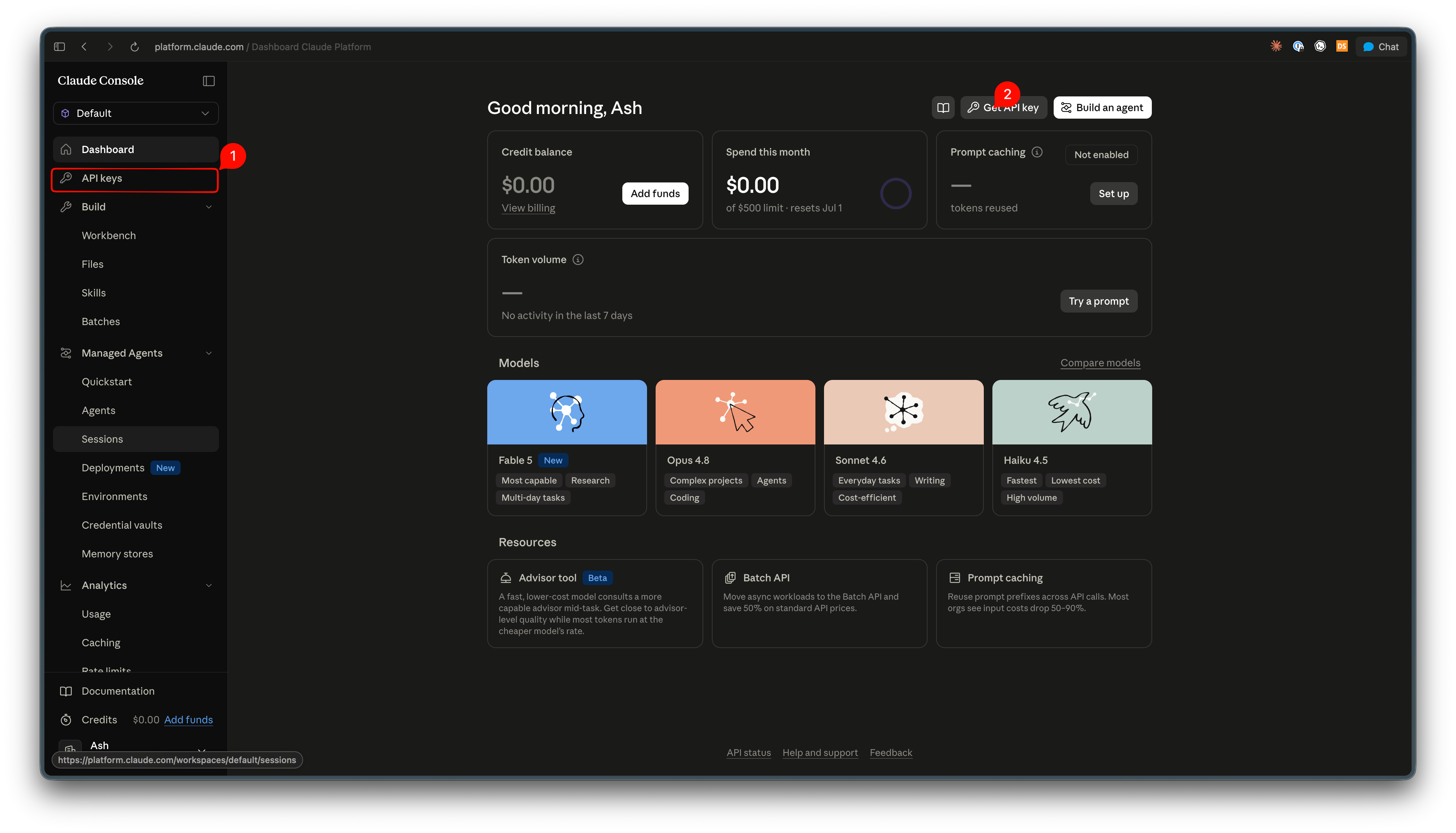Viewport: 1456px width, 833px height.
Task: Open the Compare models link
Action: click(1100, 363)
